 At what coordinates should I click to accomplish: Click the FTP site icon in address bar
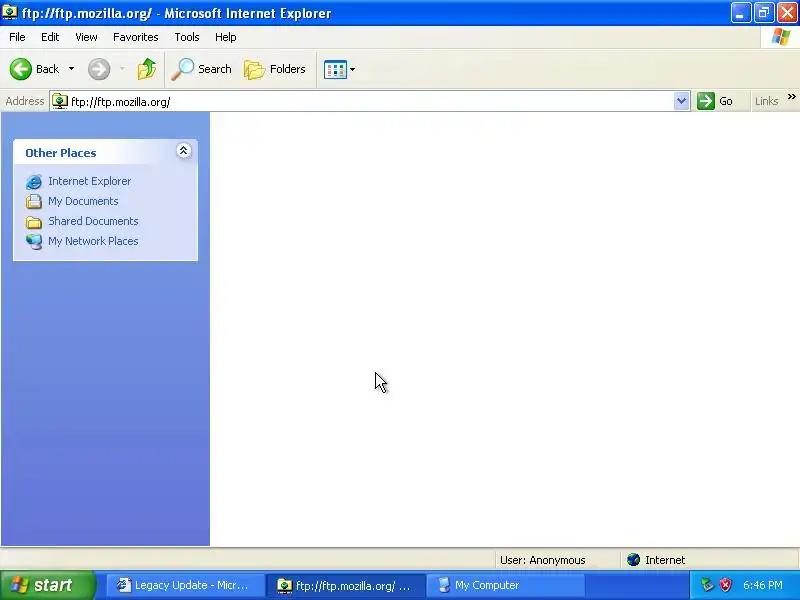[60, 102]
